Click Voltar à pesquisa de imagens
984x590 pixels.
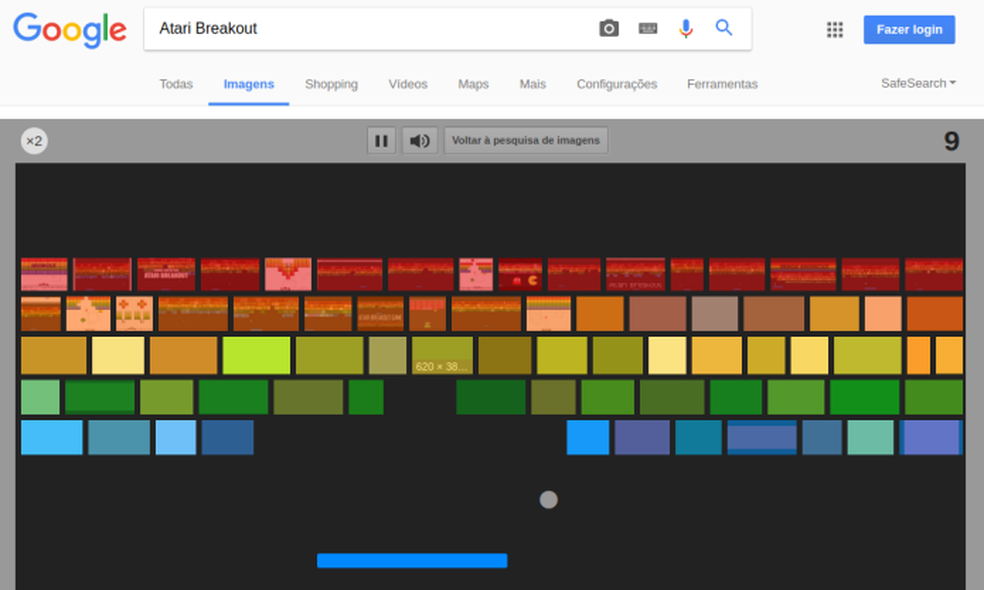[526, 141]
